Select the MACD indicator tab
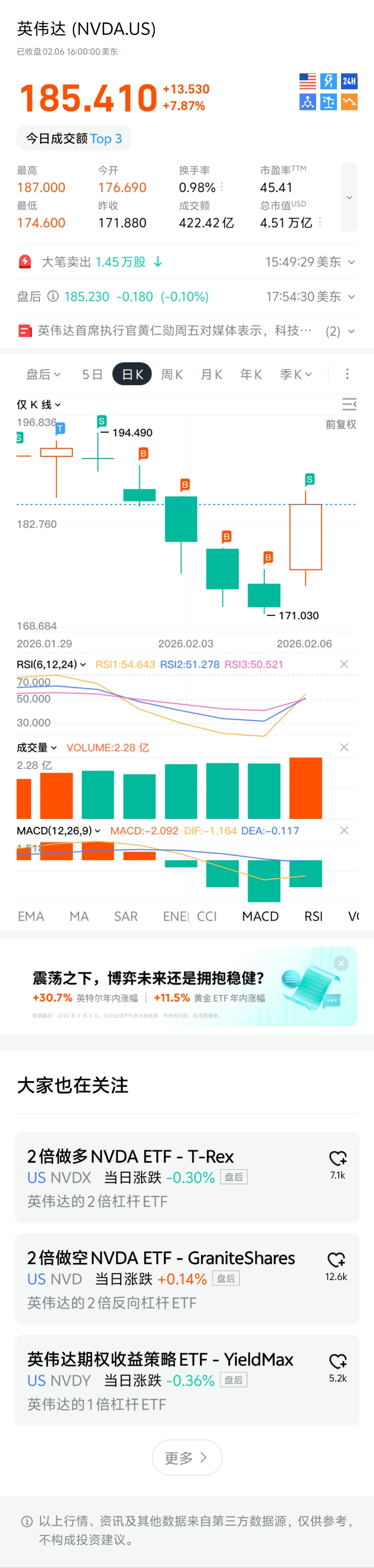Screen dimensions: 374x1568 [260, 916]
